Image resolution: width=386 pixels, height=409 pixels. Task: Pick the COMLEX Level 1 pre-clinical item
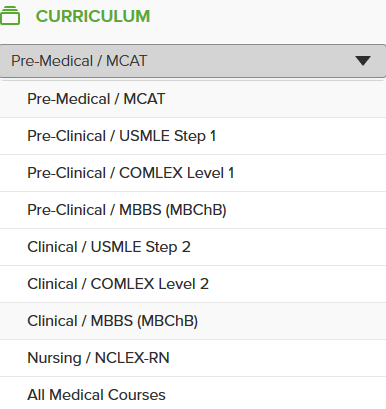tap(193, 173)
